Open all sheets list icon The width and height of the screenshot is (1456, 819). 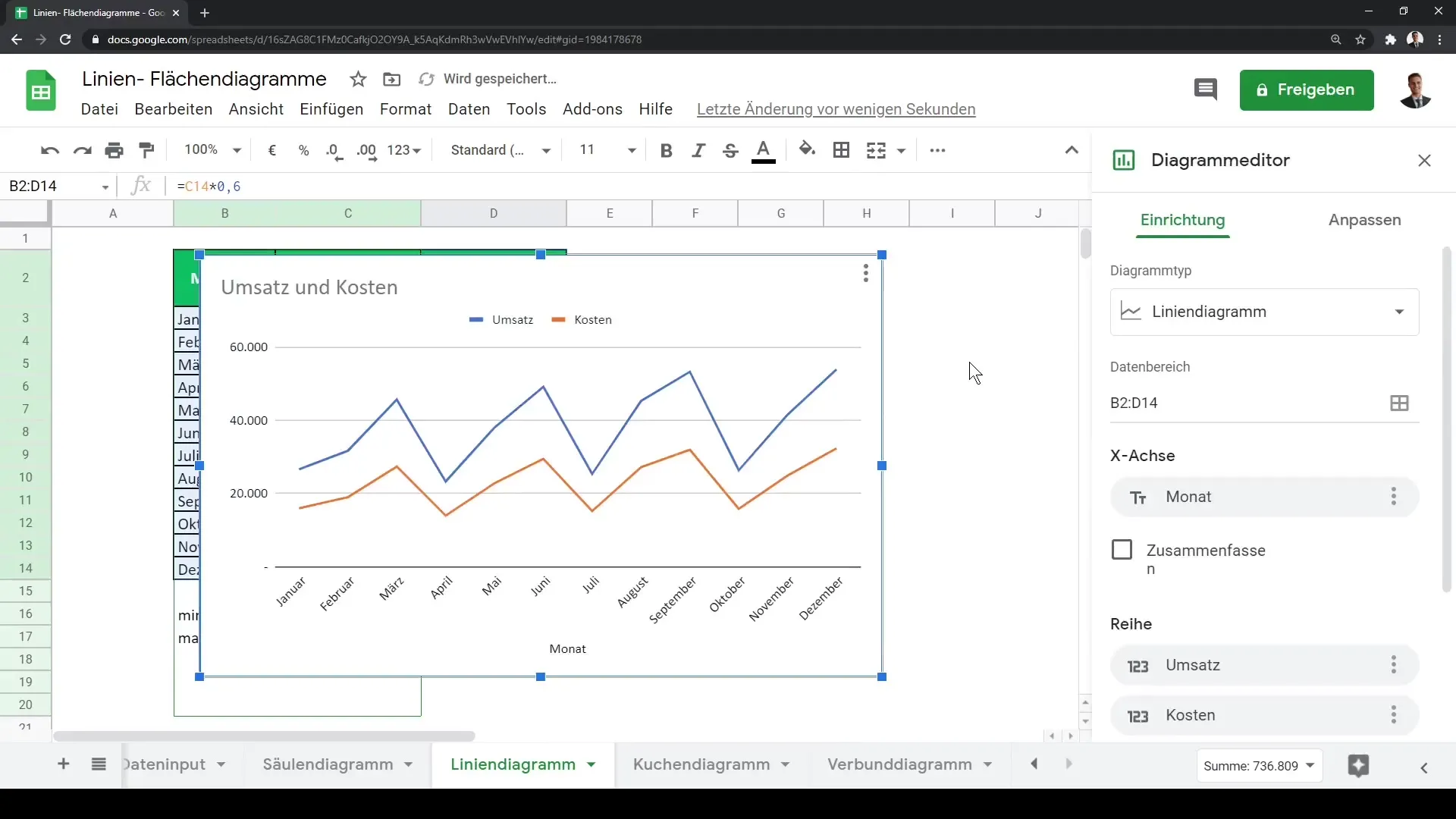pos(99,764)
